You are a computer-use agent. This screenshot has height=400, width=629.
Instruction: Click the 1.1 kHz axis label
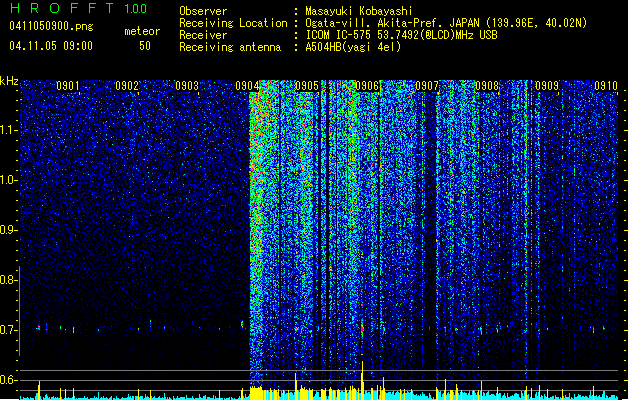click(8, 130)
